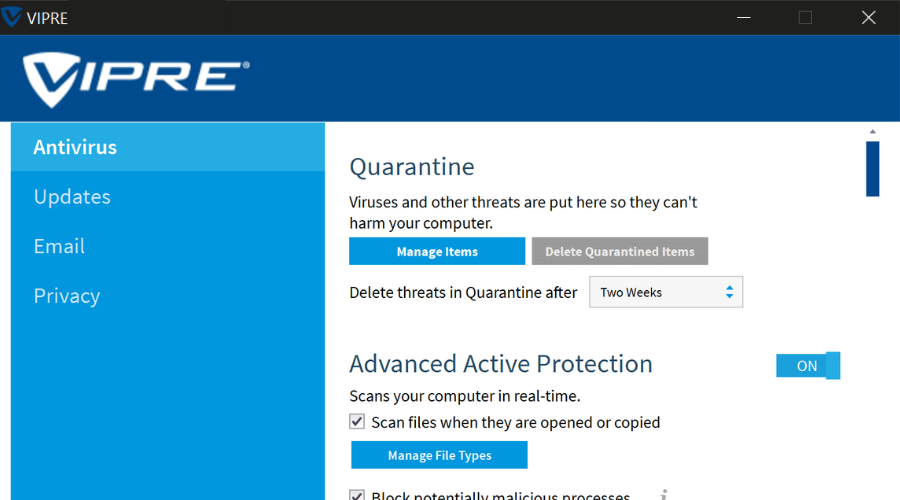Minimize the VIPRE window

coord(744,17)
